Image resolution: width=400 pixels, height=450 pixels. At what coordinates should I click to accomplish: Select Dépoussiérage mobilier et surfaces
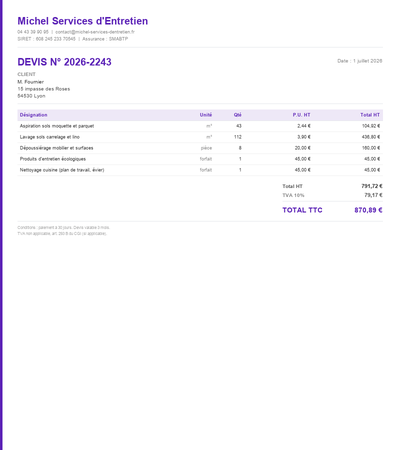(56, 148)
